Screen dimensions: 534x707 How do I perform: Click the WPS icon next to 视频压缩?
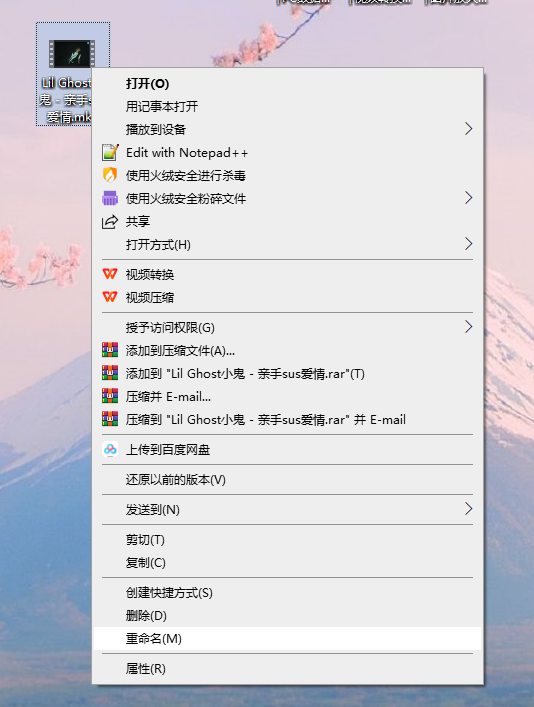(x=110, y=297)
